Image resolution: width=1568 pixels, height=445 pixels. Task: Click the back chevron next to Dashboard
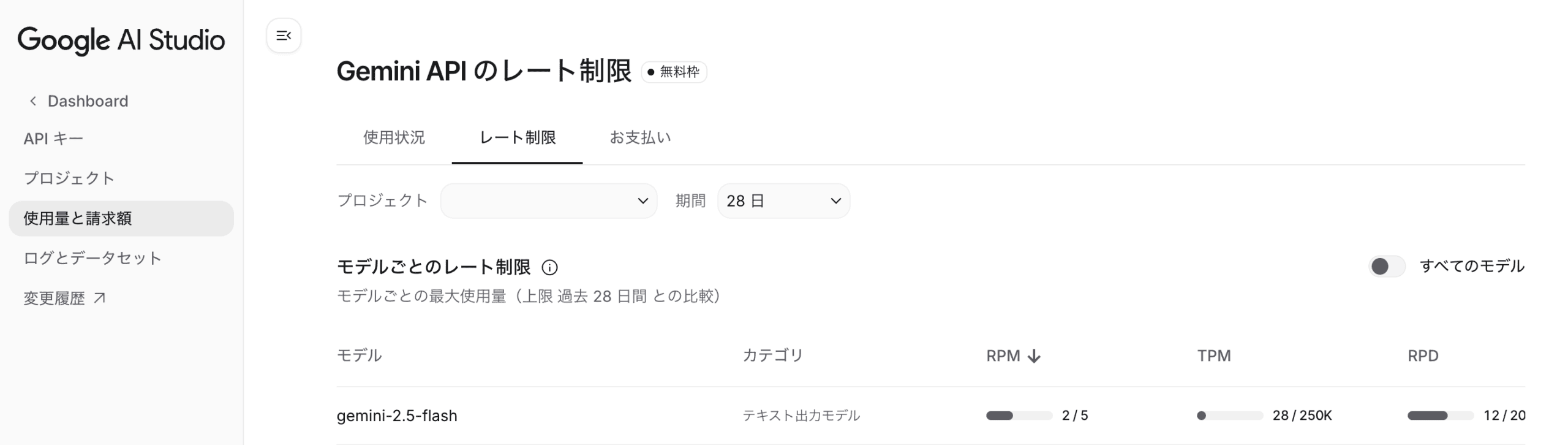[32, 100]
